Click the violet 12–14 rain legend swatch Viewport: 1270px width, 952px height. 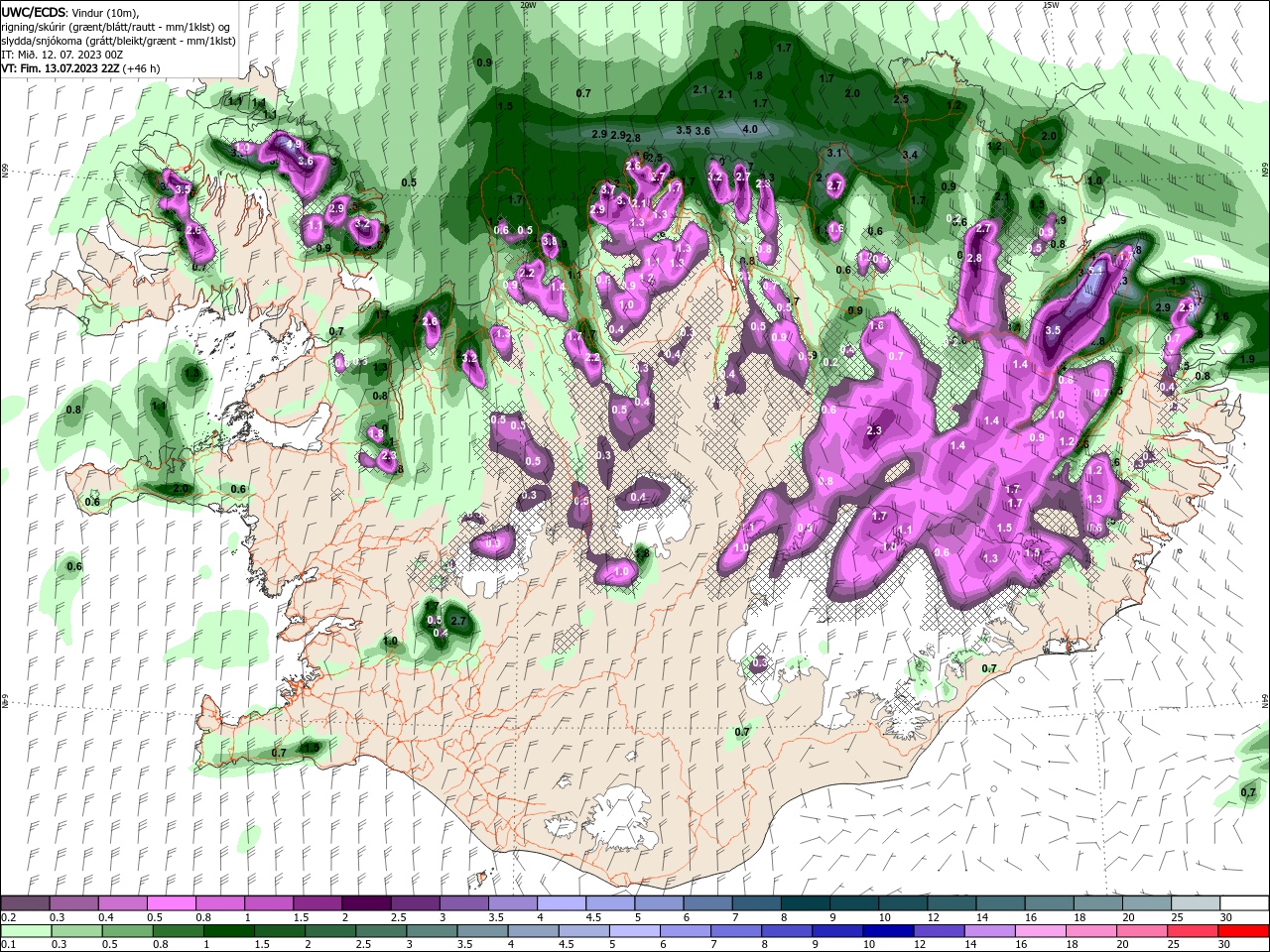[x=941, y=931]
